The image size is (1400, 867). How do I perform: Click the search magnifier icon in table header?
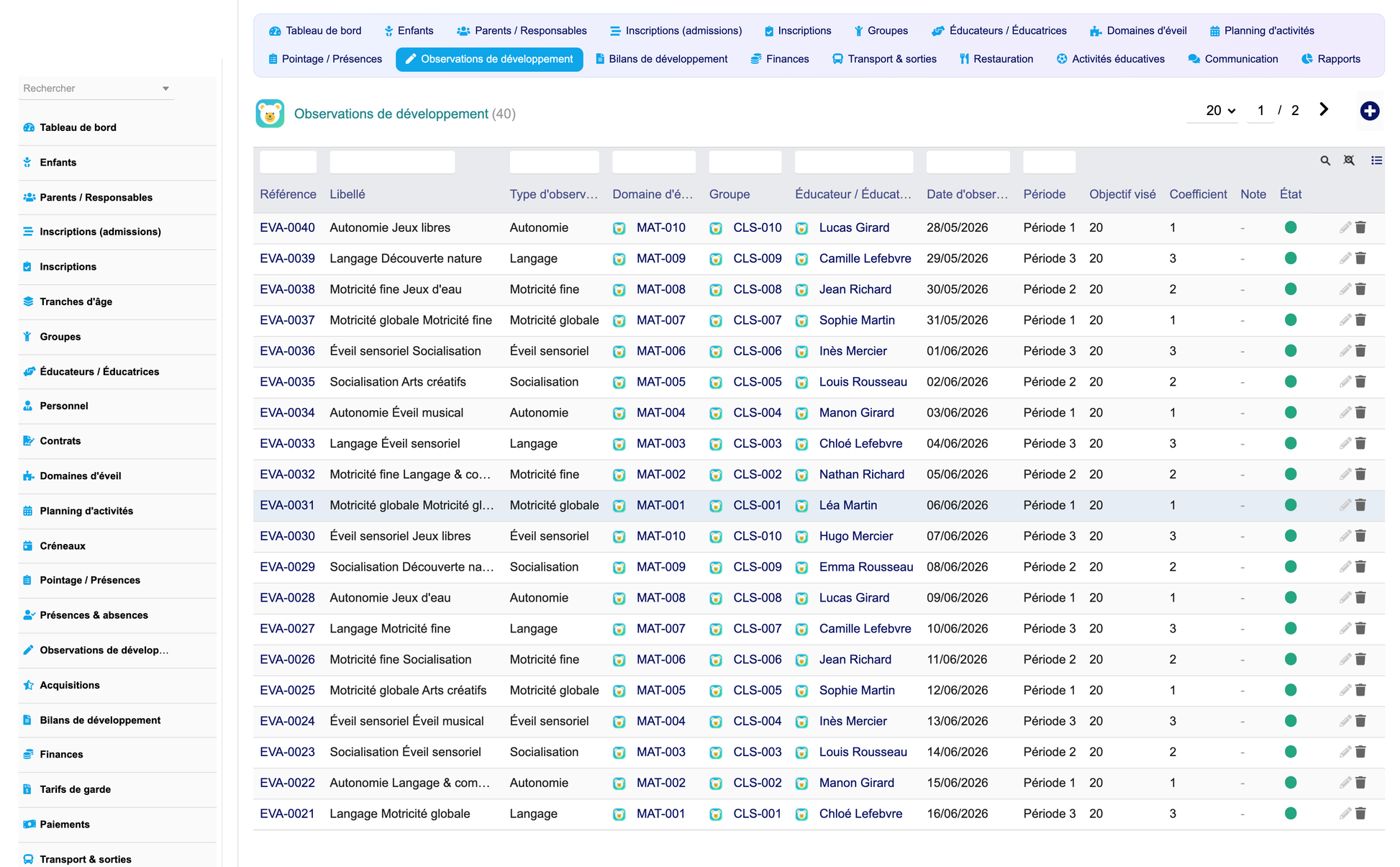[x=1325, y=160]
